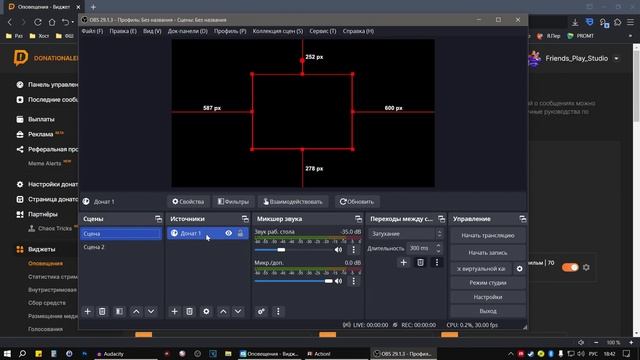Open advanced audio properties gears icon
Screen dimensions: 640x360
(261, 311)
